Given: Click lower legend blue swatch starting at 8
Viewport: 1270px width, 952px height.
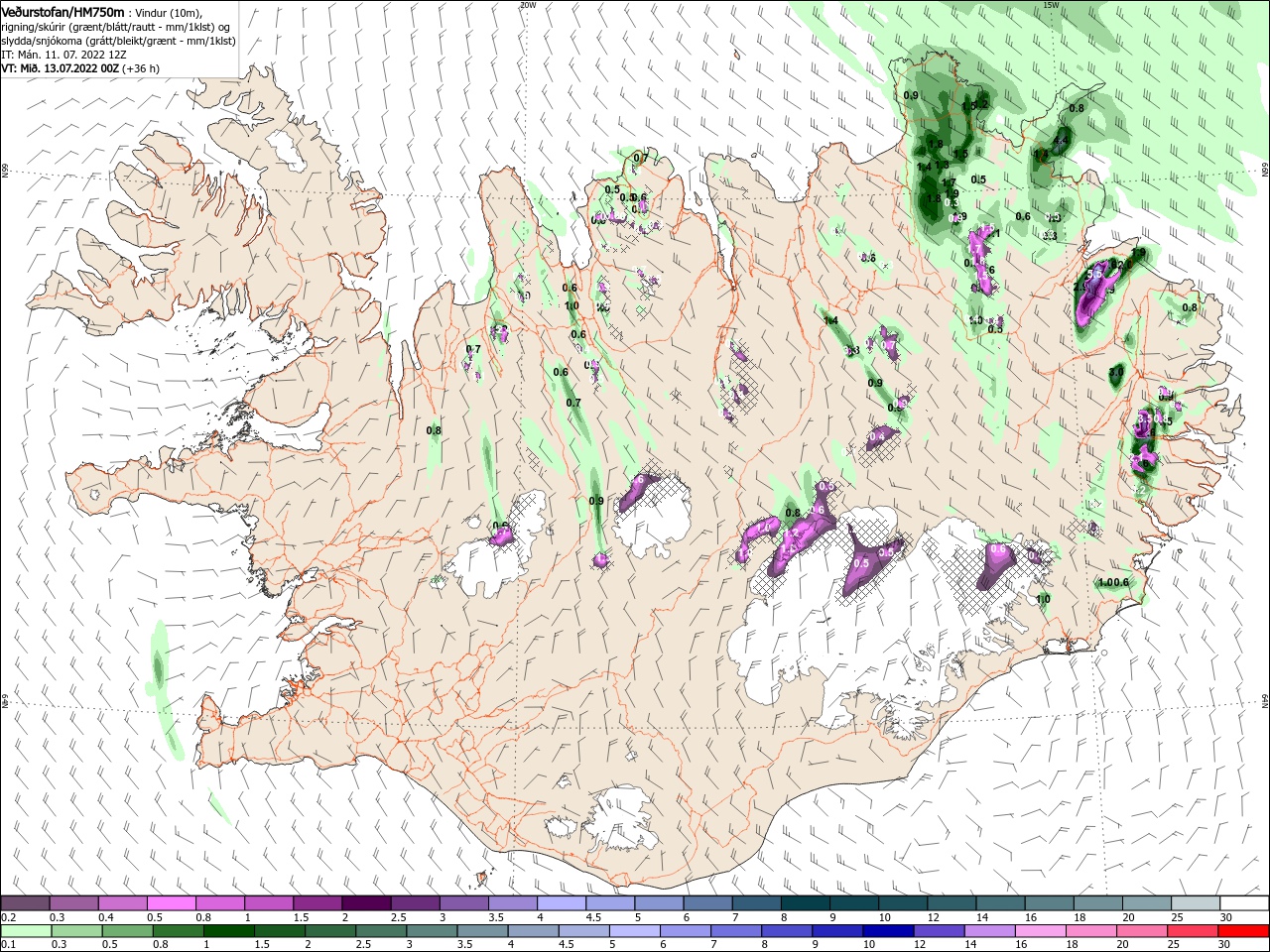Looking at the screenshot, I should click(788, 930).
